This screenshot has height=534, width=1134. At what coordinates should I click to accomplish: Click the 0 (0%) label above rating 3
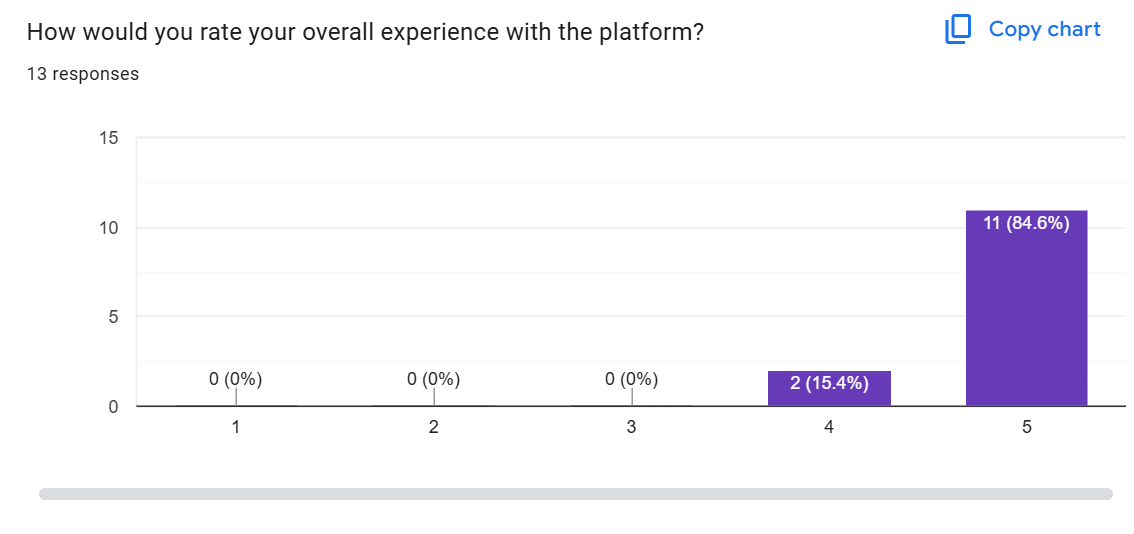pos(632,379)
